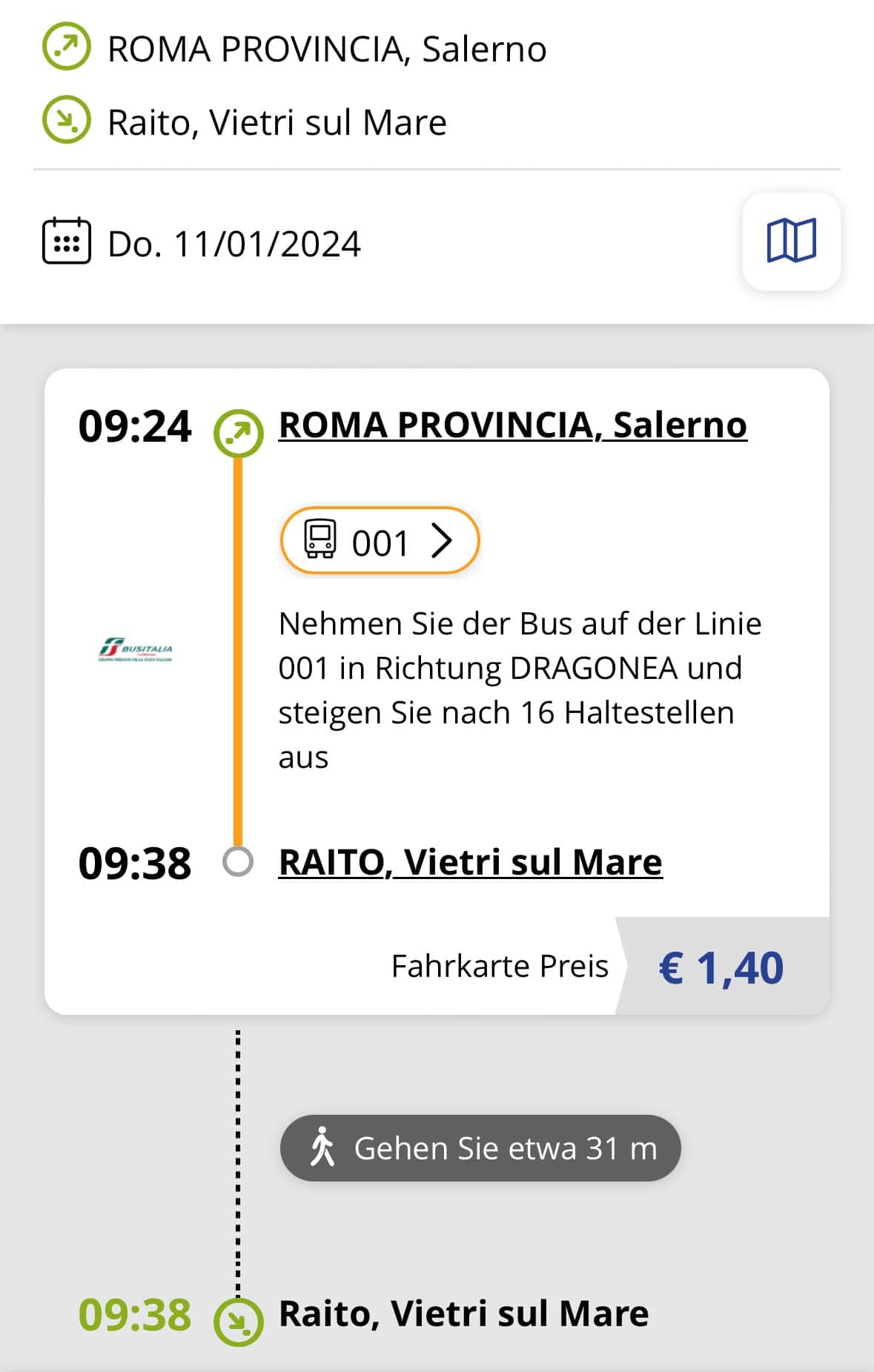Click the green departure marker at 09:24
Screen dimensions: 874x1372
point(238,433)
